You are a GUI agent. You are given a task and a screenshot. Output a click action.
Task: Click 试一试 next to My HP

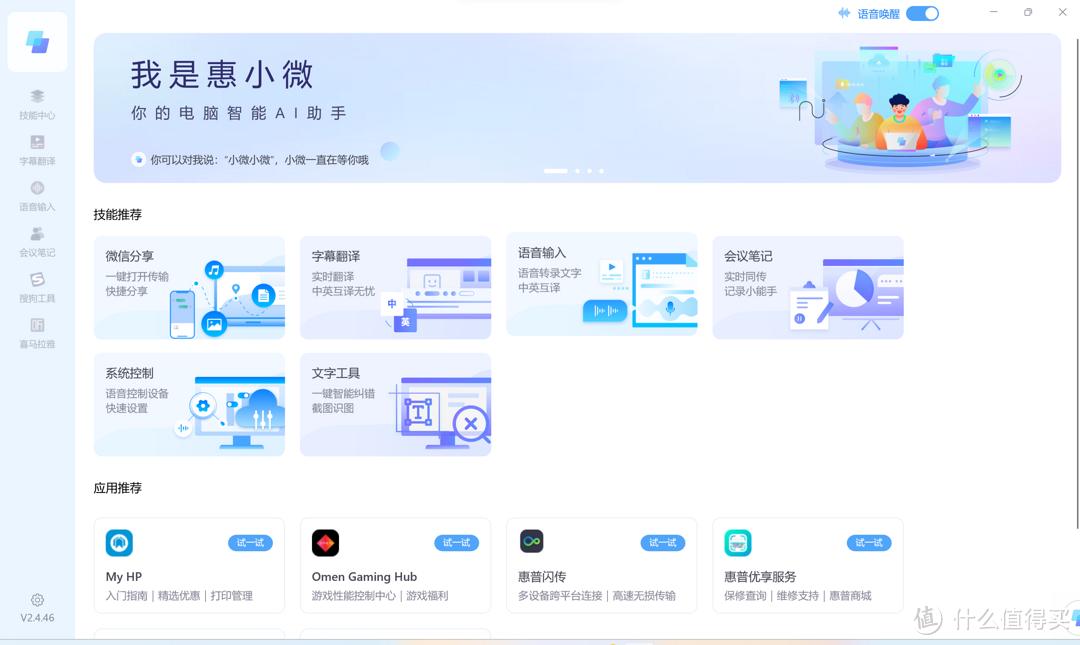click(x=250, y=542)
